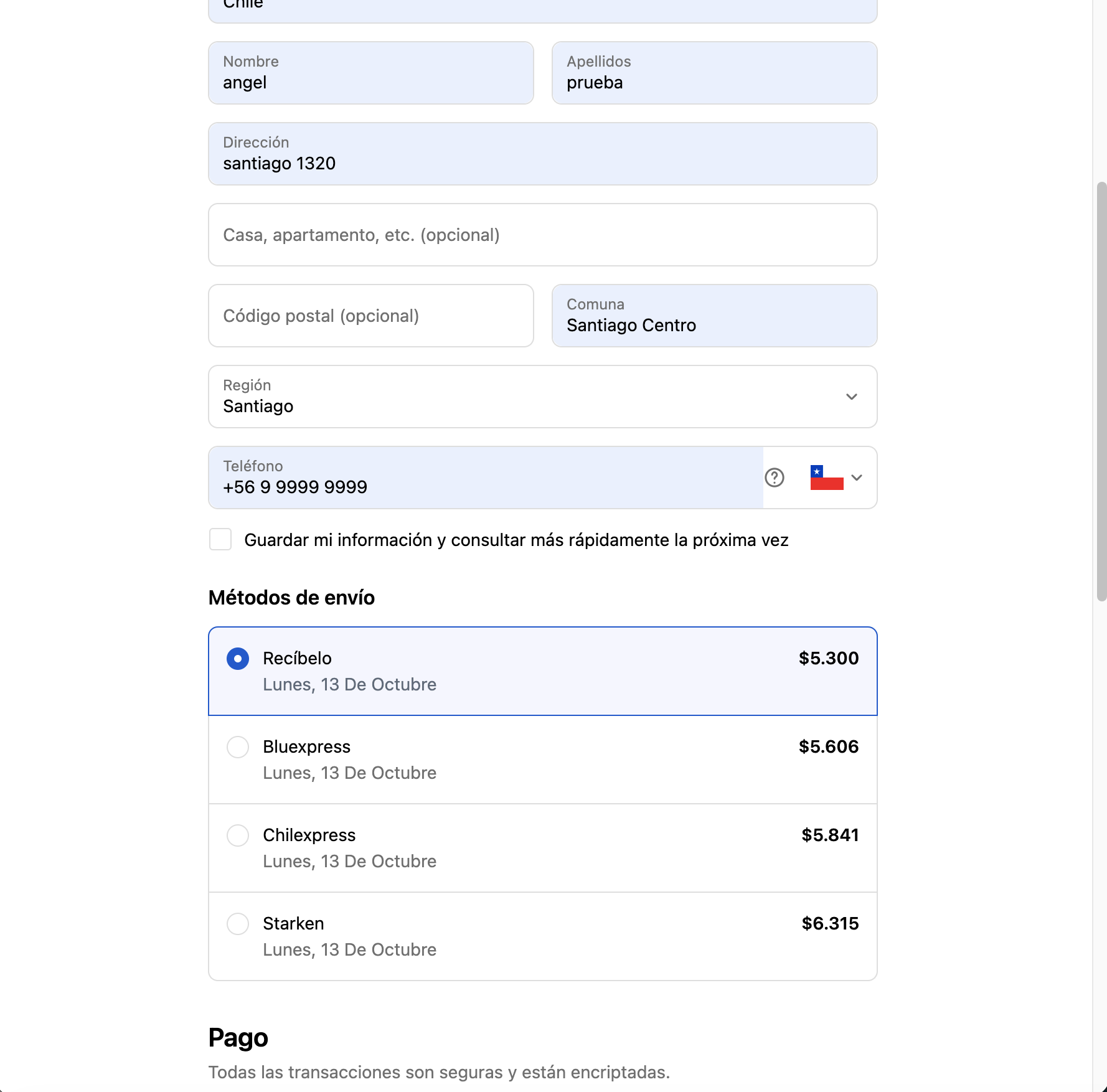The image size is (1107, 1092).
Task: Click the Bluexpress $5.606 price label
Action: pos(828,746)
